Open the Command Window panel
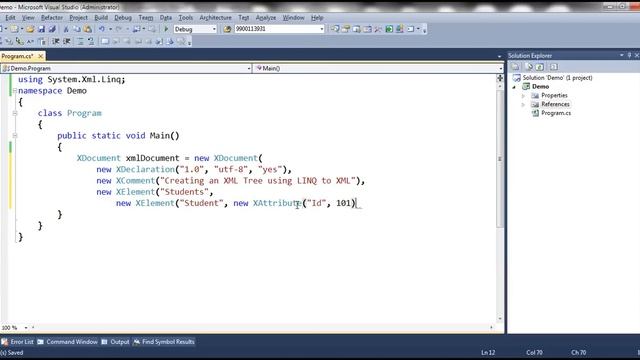This screenshot has width=640, height=360. 68,342
